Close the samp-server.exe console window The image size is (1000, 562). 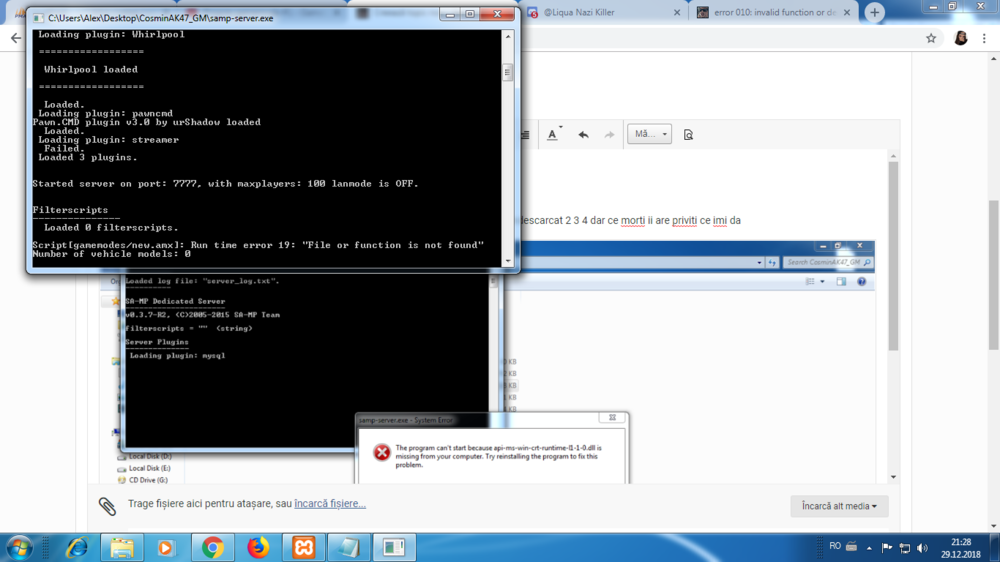click(x=497, y=14)
